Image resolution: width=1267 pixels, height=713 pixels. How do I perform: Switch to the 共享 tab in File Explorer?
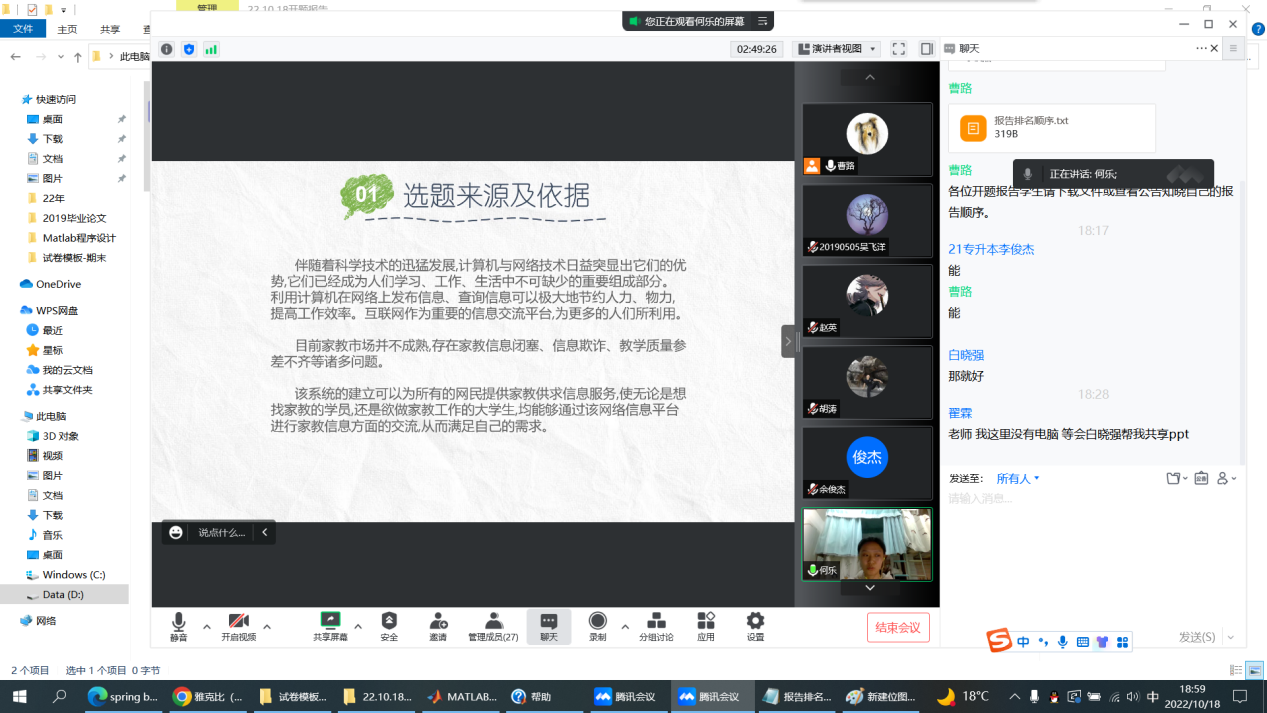(x=110, y=29)
